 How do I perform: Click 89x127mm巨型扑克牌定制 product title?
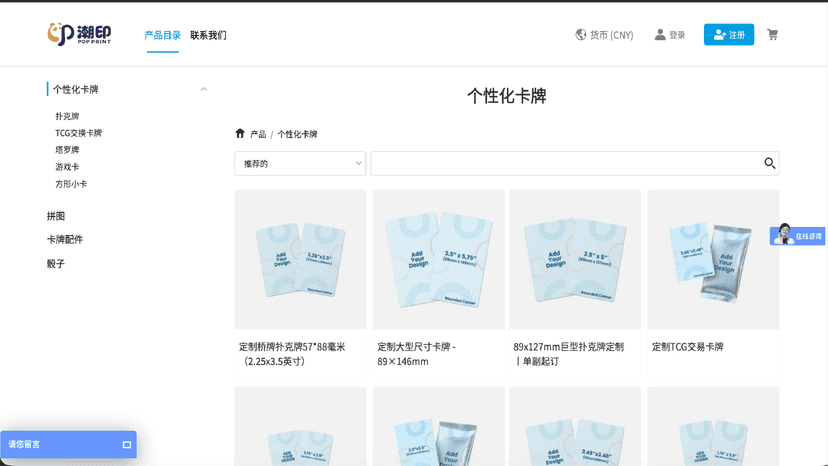(x=569, y=354)
